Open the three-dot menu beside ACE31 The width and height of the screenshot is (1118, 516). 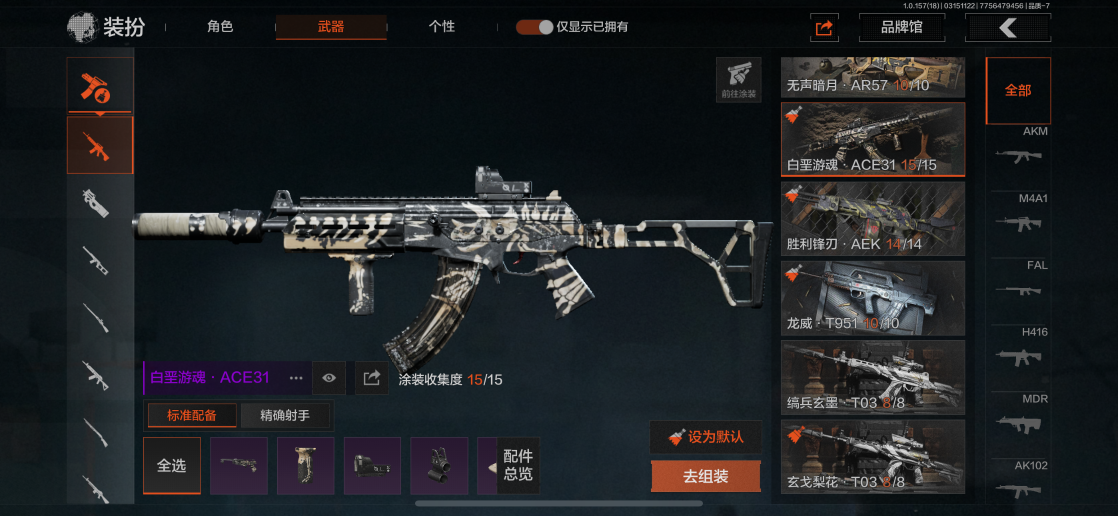pos(297,378)
